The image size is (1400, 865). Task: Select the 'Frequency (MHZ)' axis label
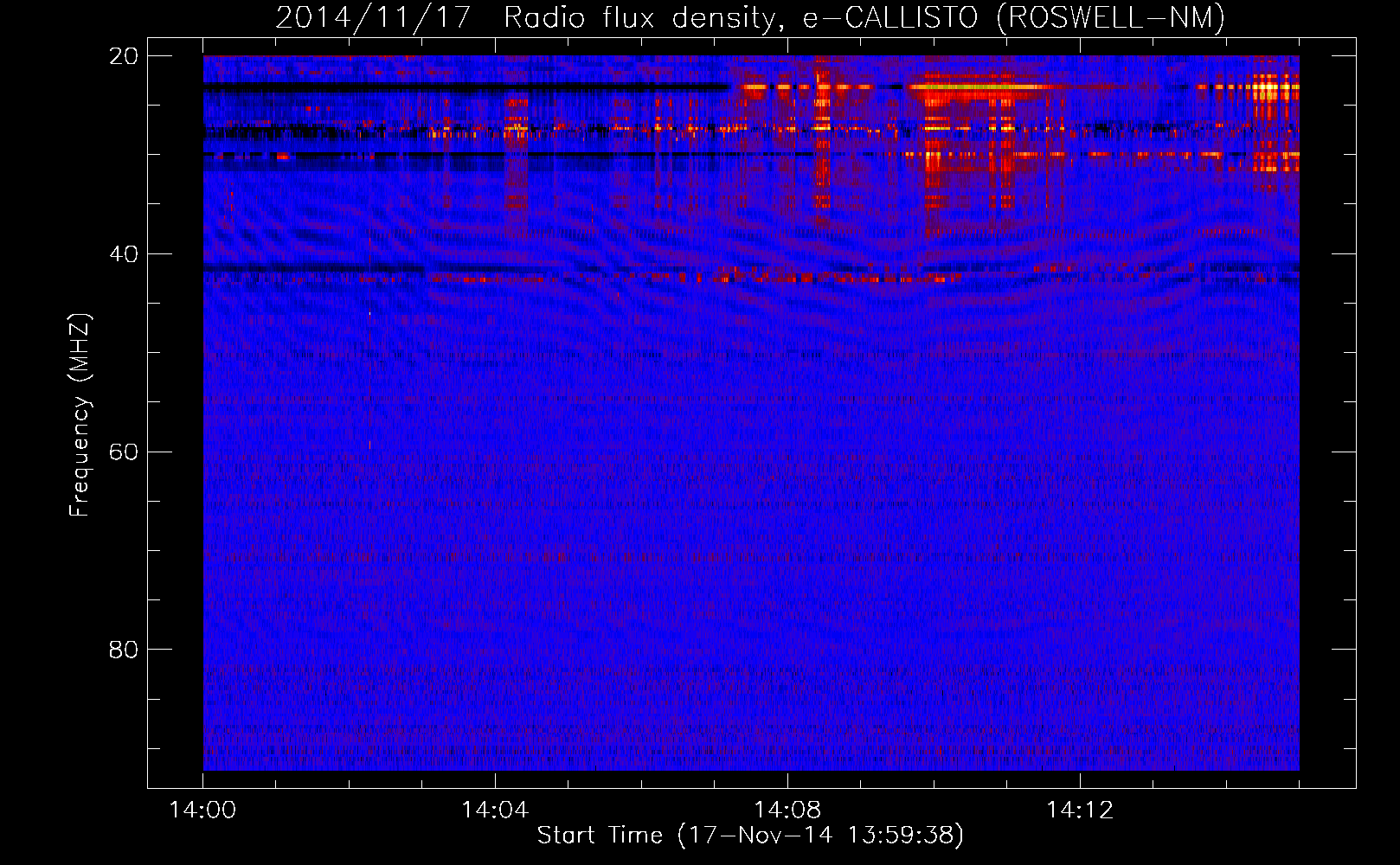[80, 415]
